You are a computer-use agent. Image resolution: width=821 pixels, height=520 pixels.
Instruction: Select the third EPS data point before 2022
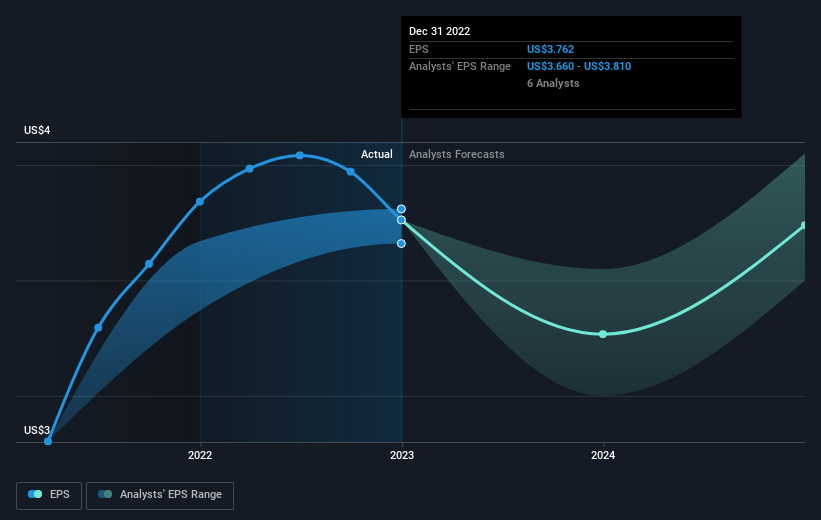(149, 264)
